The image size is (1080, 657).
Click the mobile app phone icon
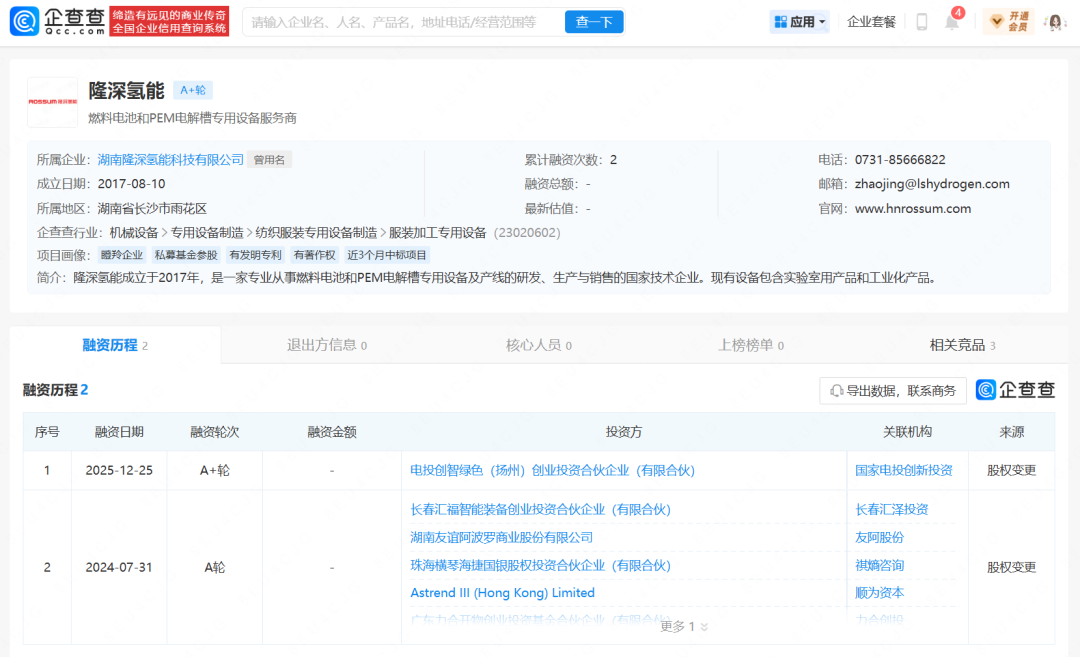(921, 21)
